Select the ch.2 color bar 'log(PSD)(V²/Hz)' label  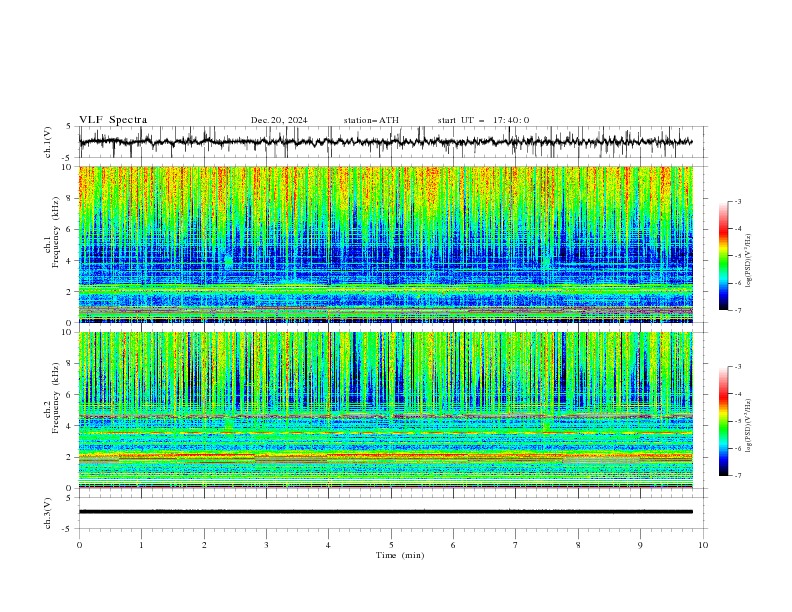[748, 426]
